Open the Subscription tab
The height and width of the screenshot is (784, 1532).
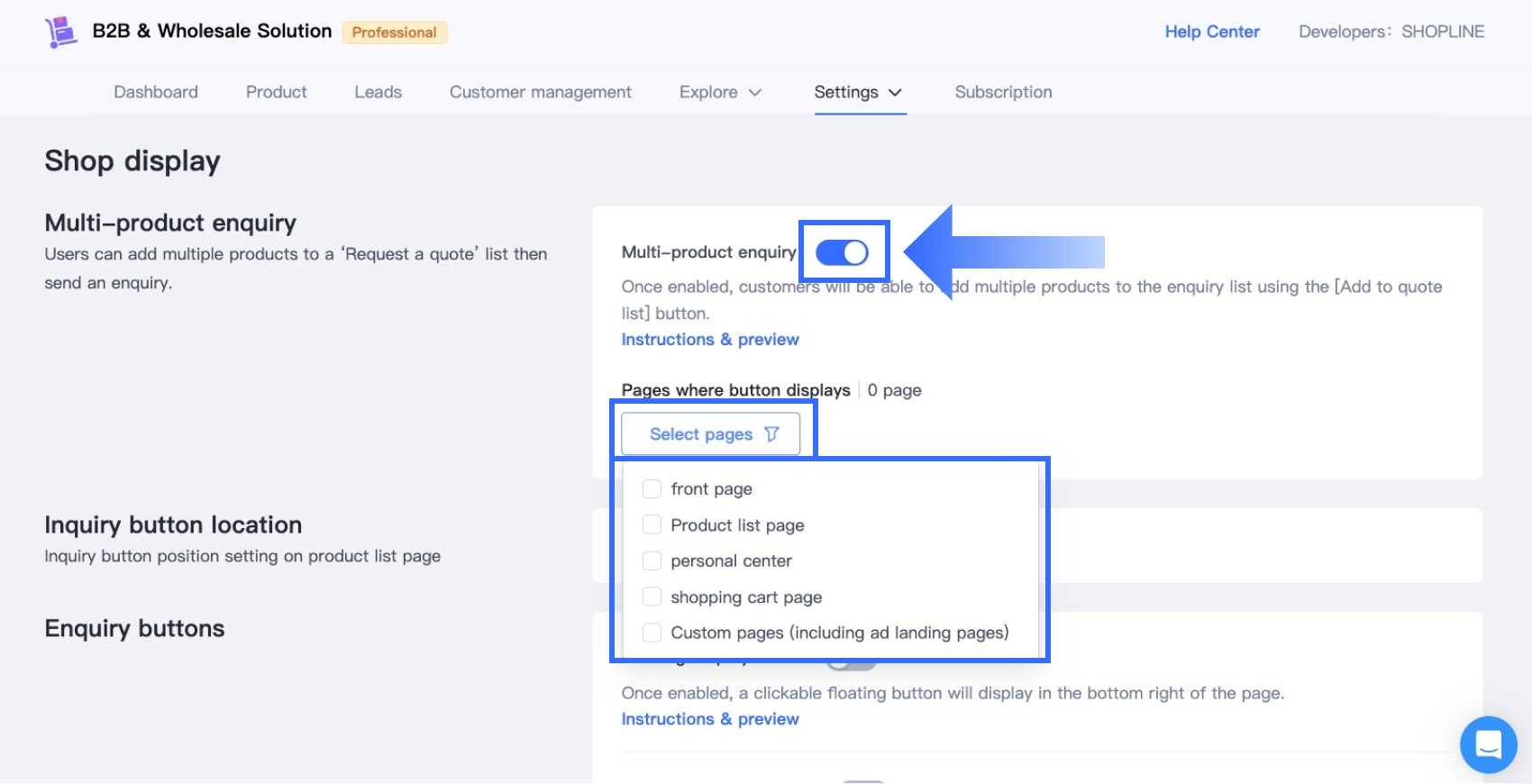1003,93
